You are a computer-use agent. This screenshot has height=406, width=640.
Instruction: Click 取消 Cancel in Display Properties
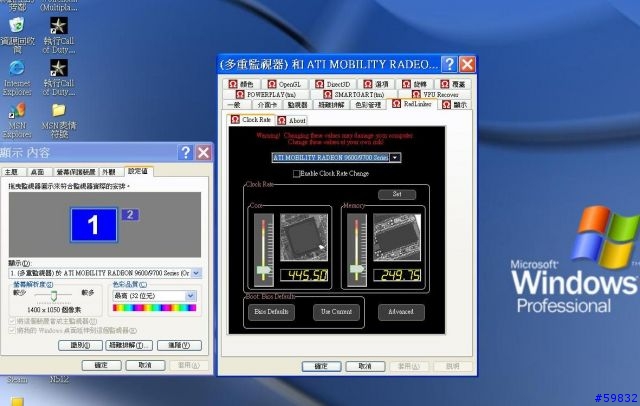click(145, 365)
